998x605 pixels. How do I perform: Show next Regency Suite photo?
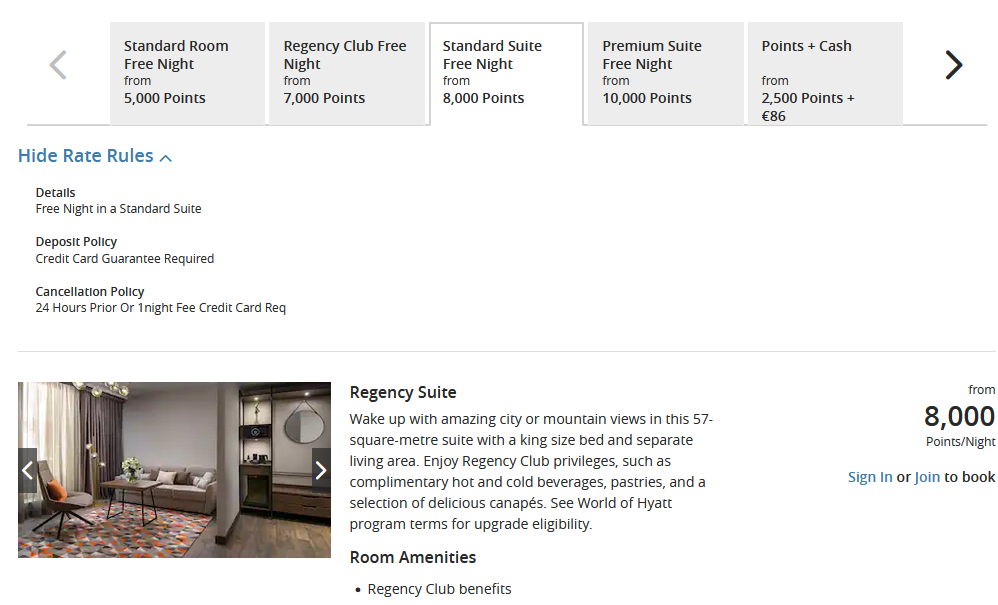(x=321, y=470)
